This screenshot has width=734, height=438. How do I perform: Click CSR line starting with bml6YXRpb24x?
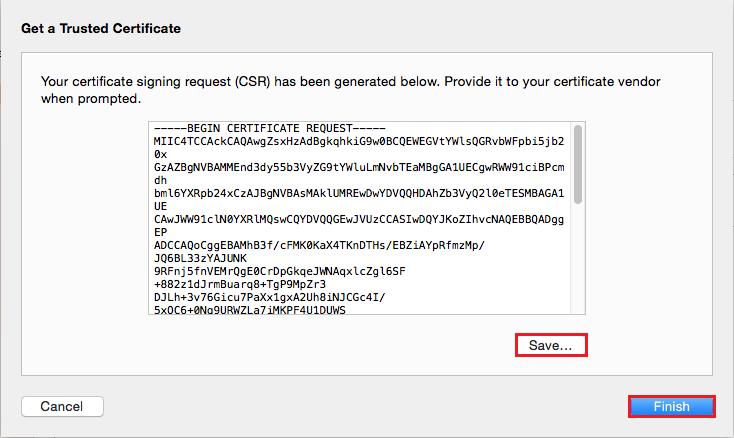pyautogui.click(x=359, y=193)
